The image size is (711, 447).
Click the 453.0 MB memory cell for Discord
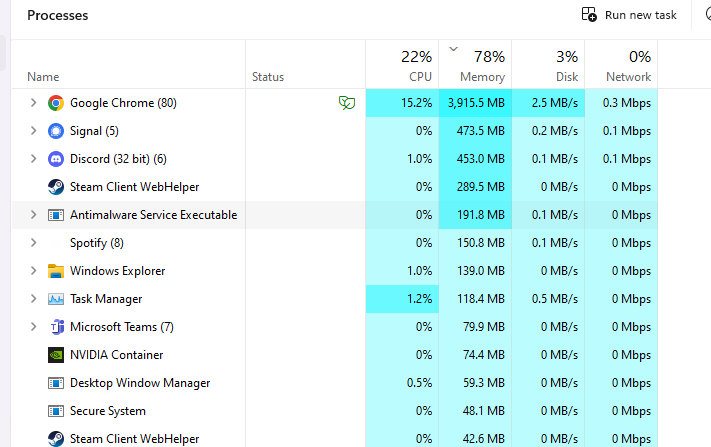475,159
